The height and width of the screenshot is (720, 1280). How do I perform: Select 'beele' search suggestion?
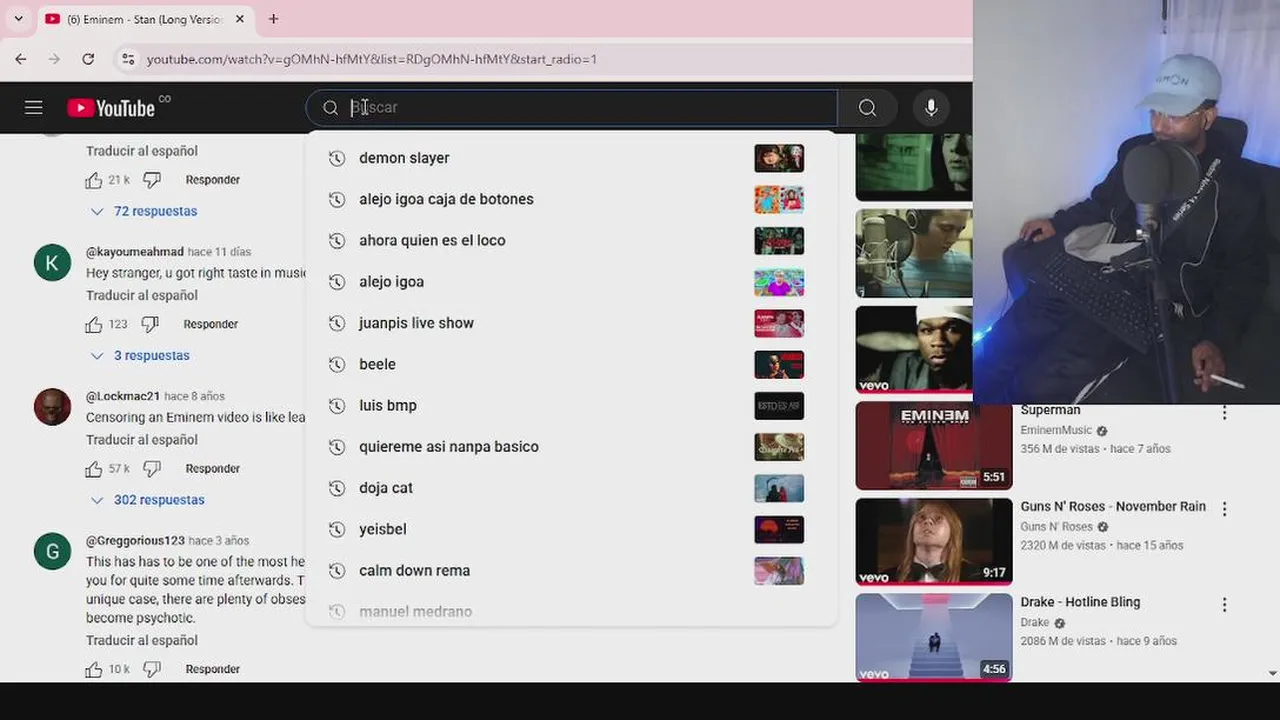(x=571, y=364)
